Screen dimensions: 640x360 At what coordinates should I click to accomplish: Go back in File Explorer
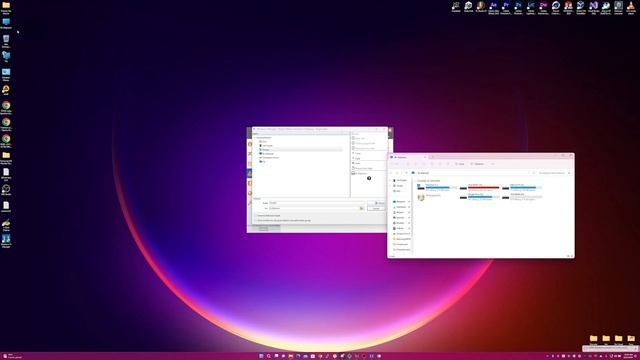(x=391, y=173)
